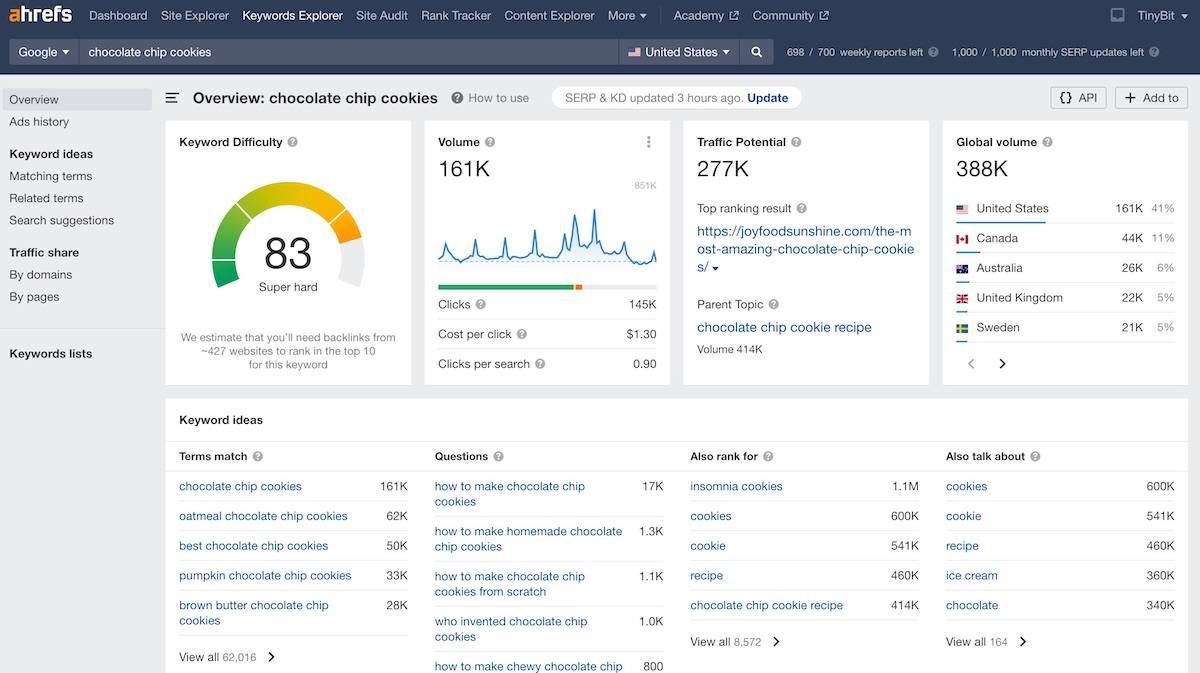Click the Traffic Potential help icon
The width and height of the screenshot is (1200, 673).
797,142
